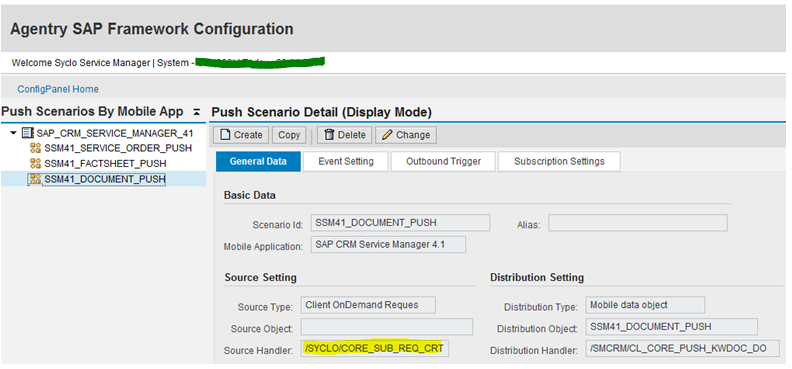Open the Event Setting tab
The image size is (792, 369).
[x=345, y=162]
